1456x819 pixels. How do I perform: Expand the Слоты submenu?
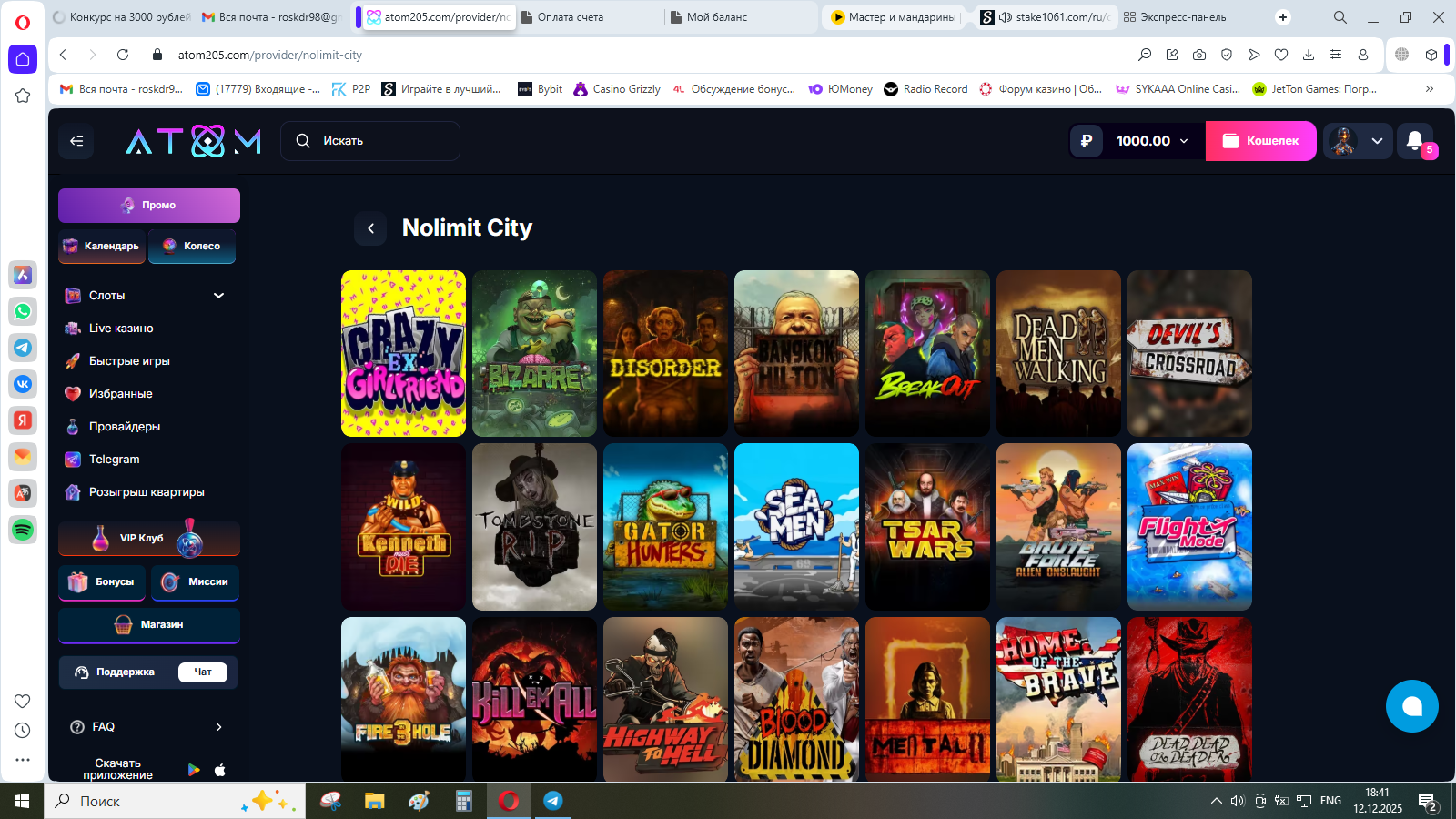[218, 296]
